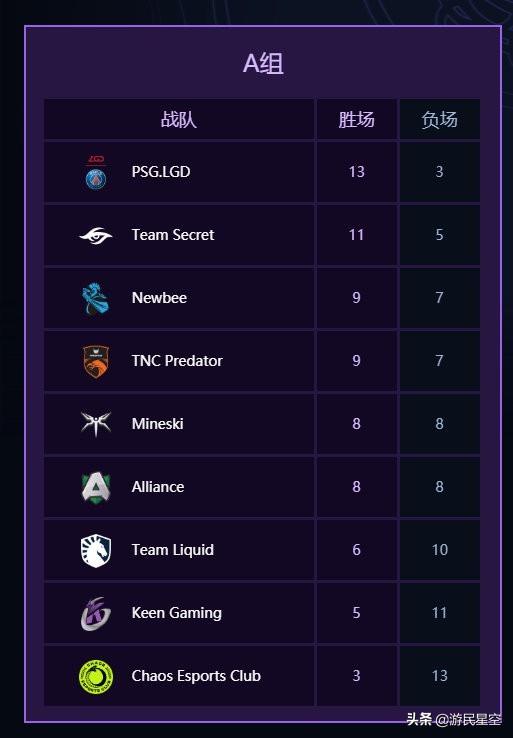Click PSG.LGD's 13 wins cell
Screen dimensions: 513x738
pos(357,172)
